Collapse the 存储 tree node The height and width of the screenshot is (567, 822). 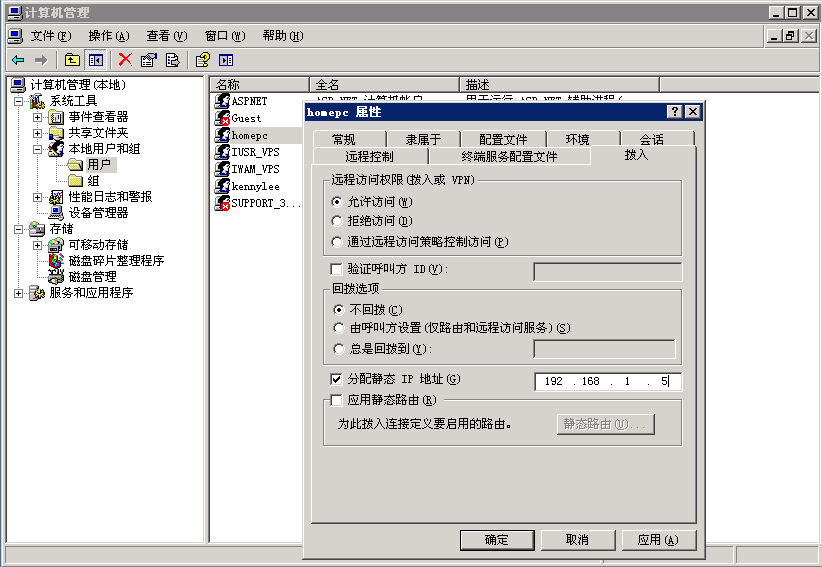click(18, 229)
